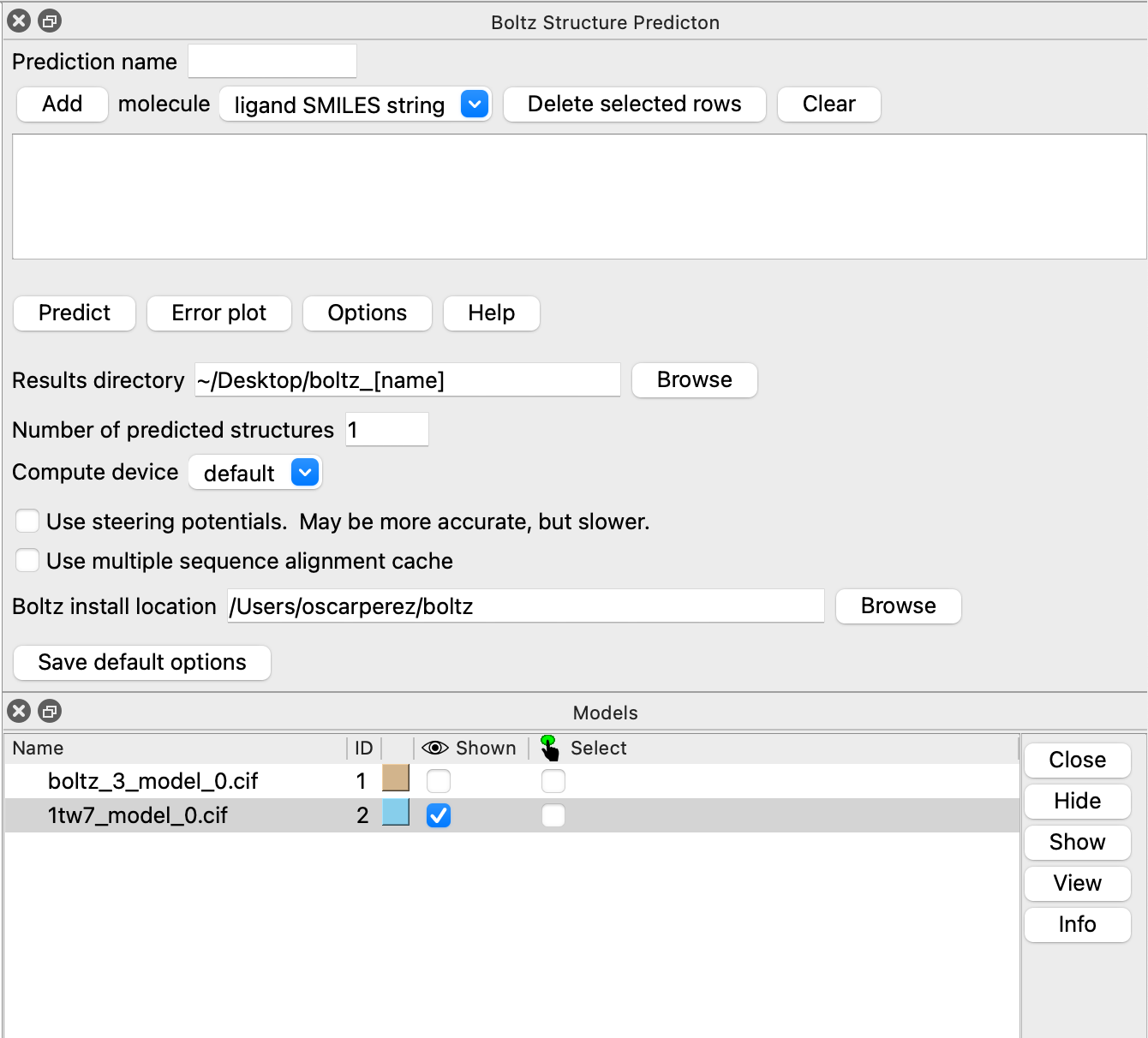Close the Boltz Structure Prediction panel
The image size is (1148, 1038).
(x=19, y=21)
